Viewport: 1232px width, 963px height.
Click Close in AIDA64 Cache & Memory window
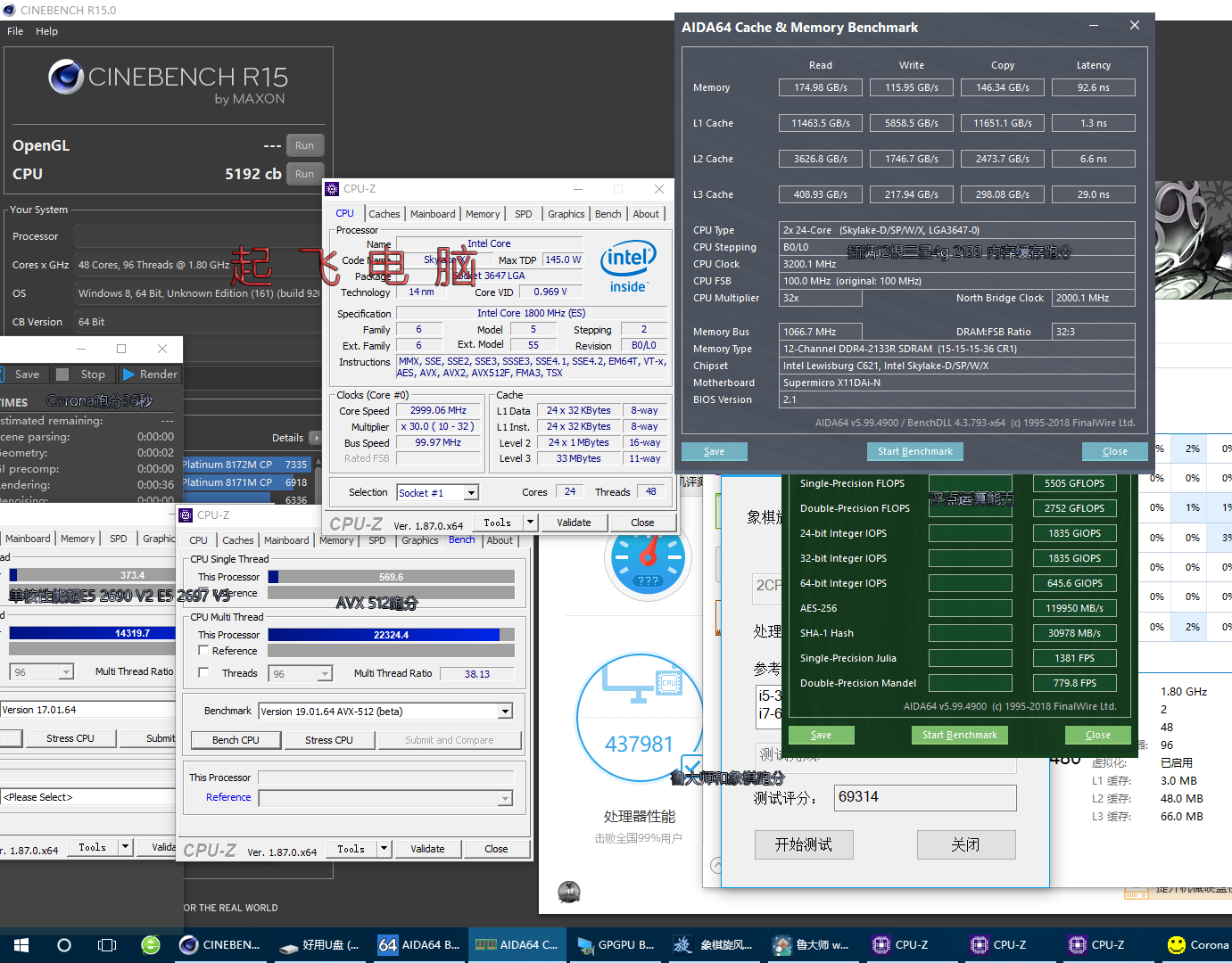coord(1114,451)
